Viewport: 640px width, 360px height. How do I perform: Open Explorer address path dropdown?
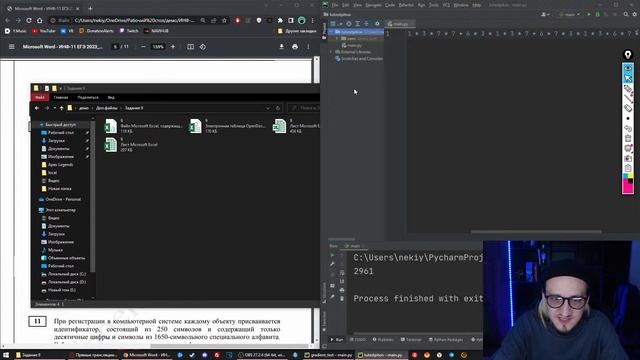(268, 108)
